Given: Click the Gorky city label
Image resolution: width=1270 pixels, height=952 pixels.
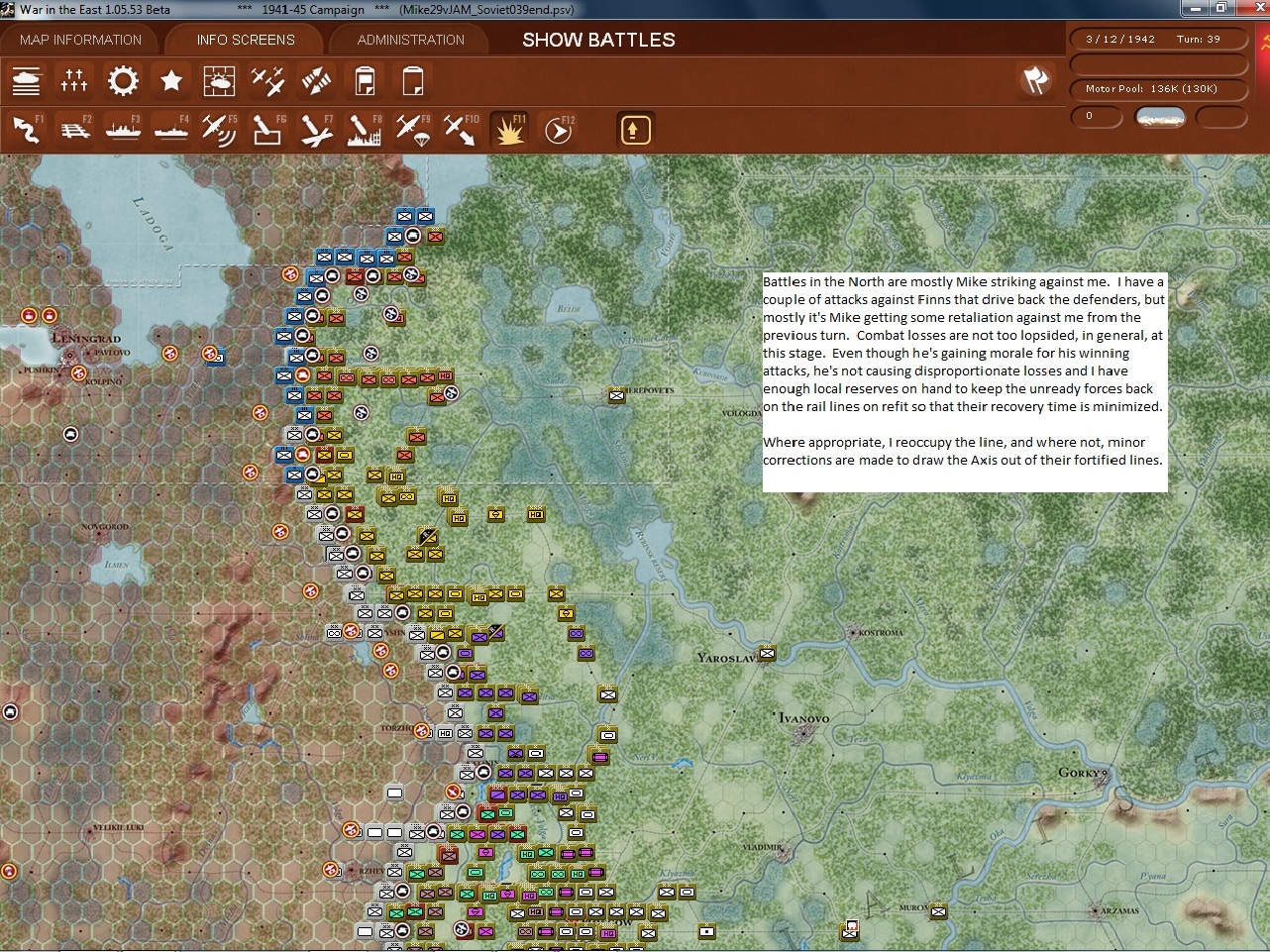Looking at the screenshot, I should [1080, 773].
